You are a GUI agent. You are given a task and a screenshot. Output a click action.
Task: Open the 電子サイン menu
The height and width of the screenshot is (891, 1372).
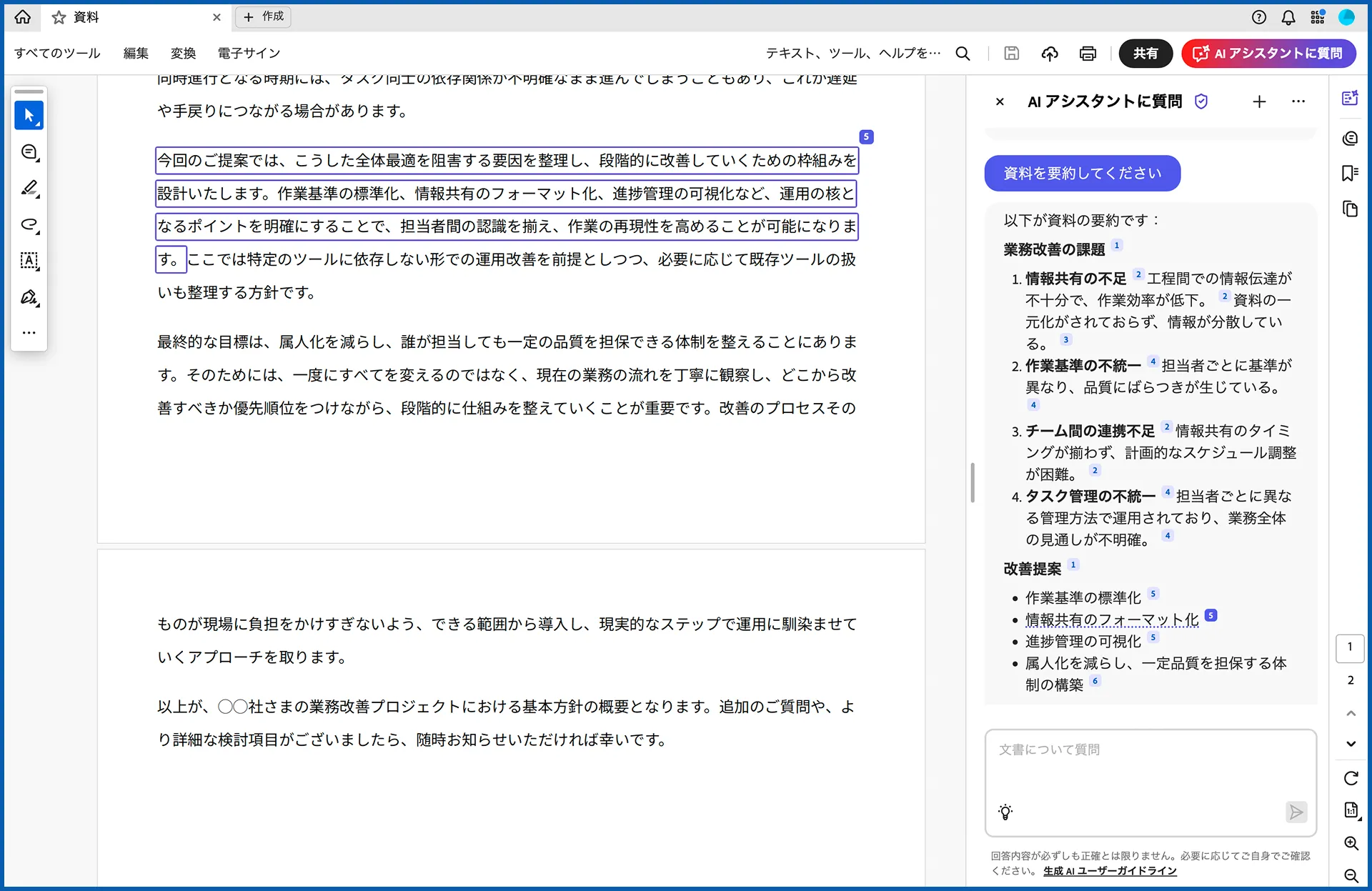pos(249,54)
